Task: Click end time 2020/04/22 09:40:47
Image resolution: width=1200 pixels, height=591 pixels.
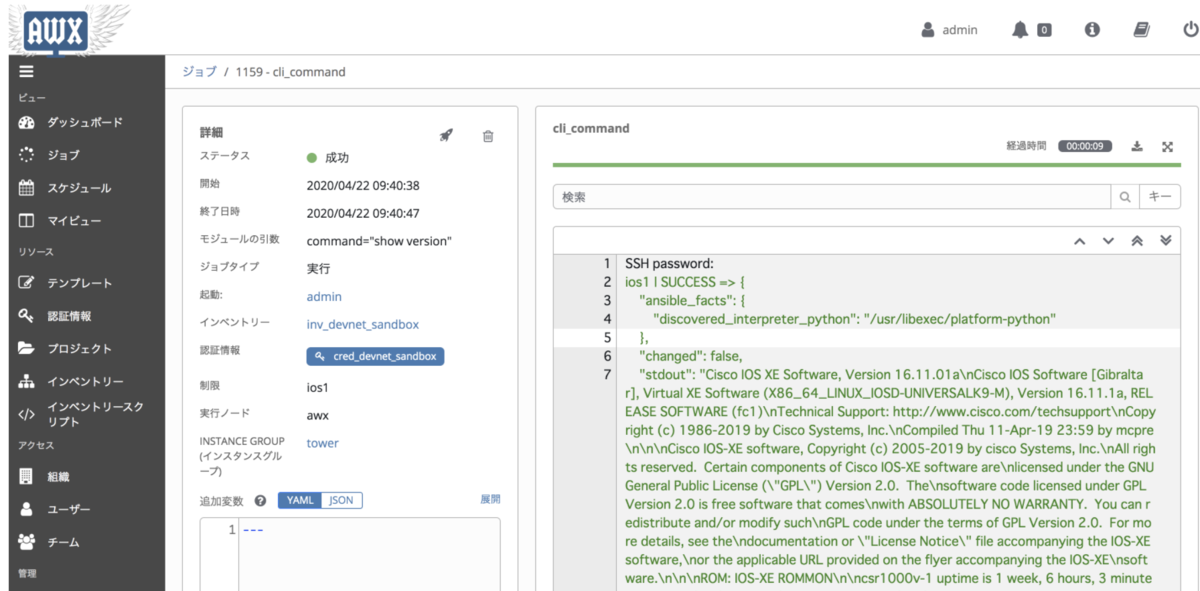Action: (363, 213)
